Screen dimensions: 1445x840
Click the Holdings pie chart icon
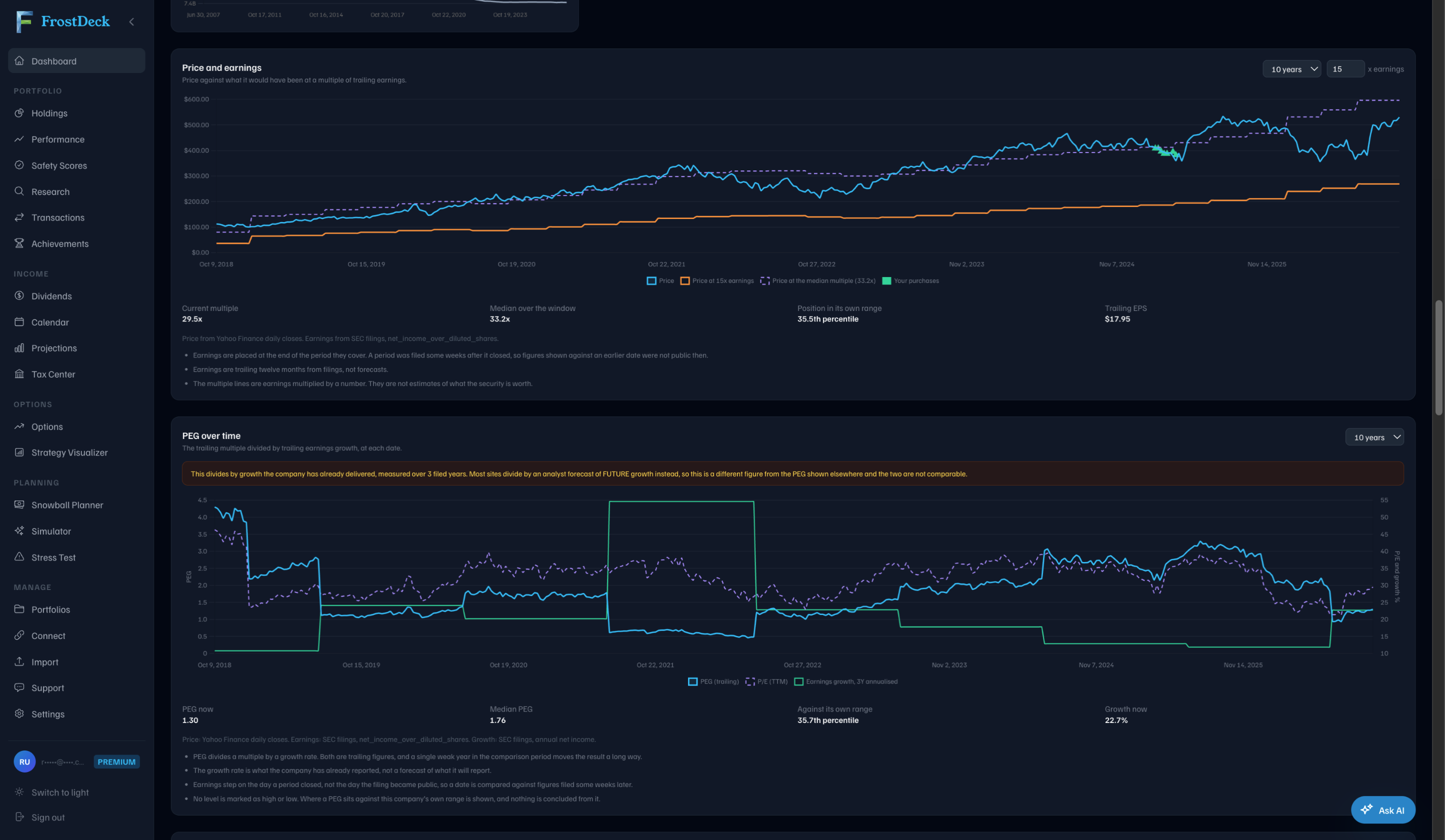click(19, 113)
